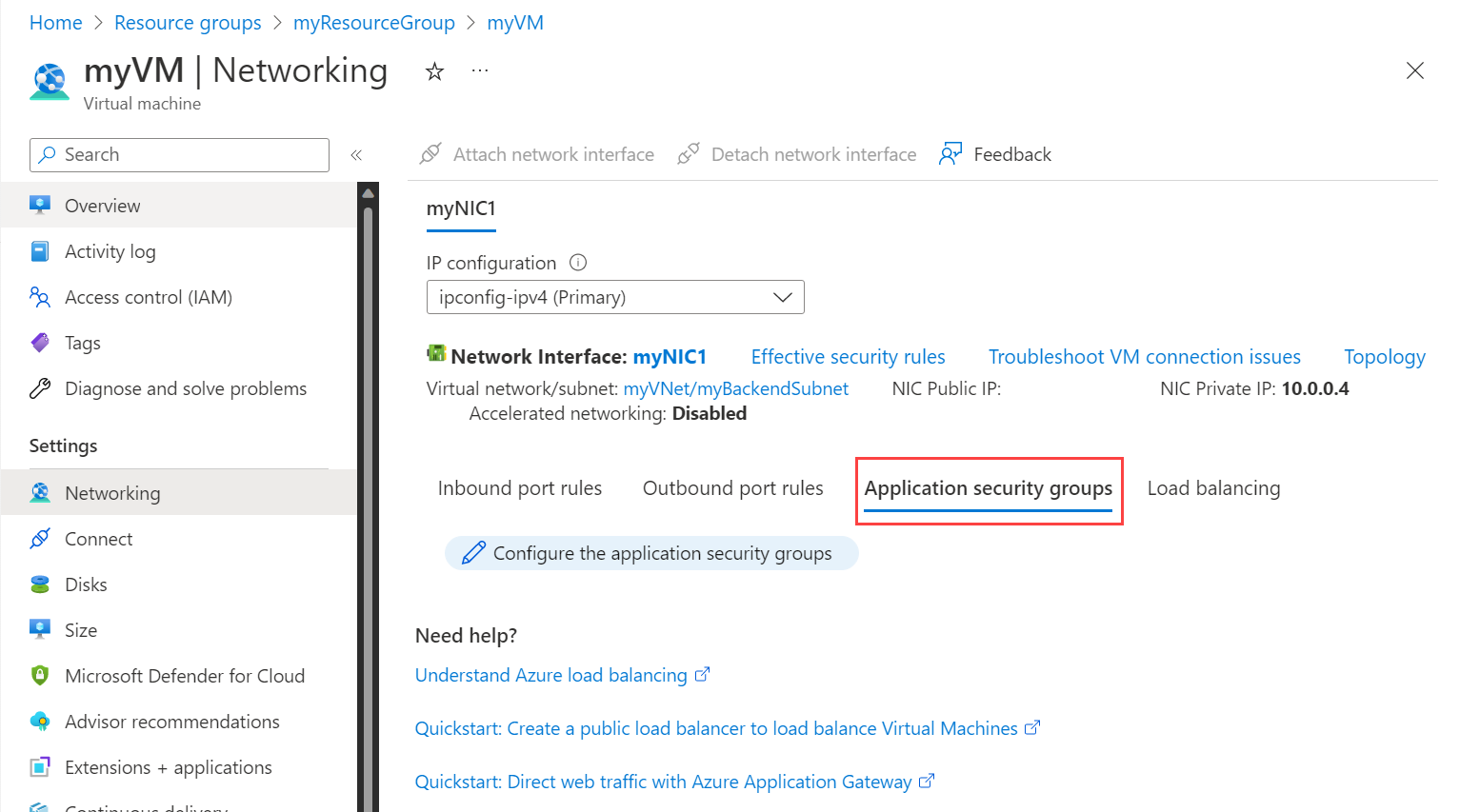The height and width of the screenshot is (812, 1460).
Task: Open Diagnose and solve problems
Action: click(x=186, y=387)
